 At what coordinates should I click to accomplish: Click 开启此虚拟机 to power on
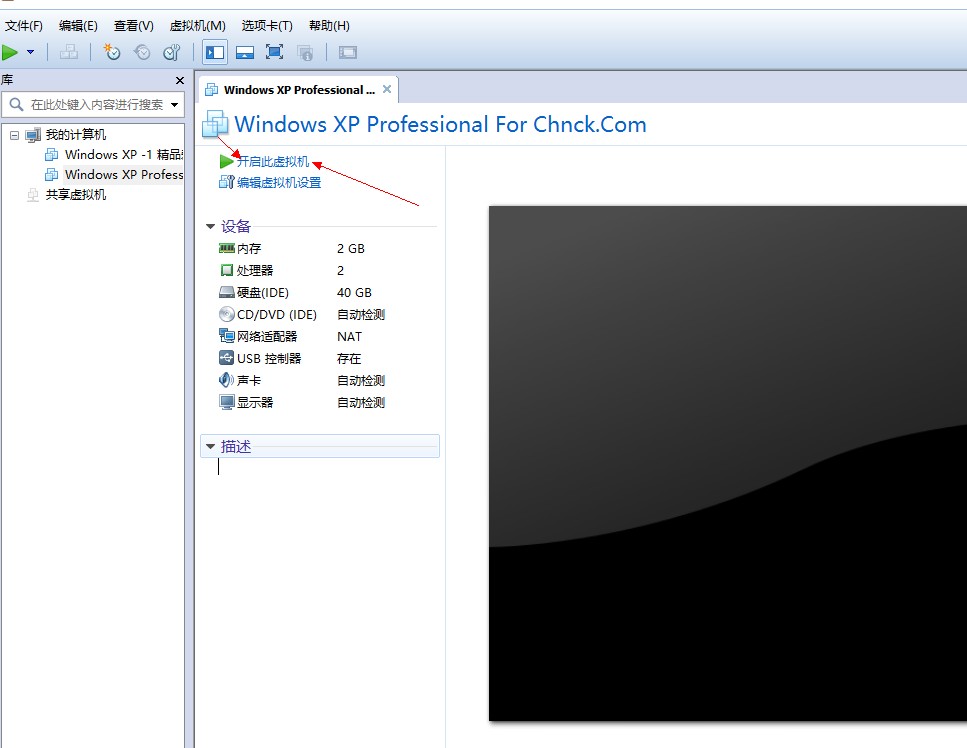pos(272,161)
